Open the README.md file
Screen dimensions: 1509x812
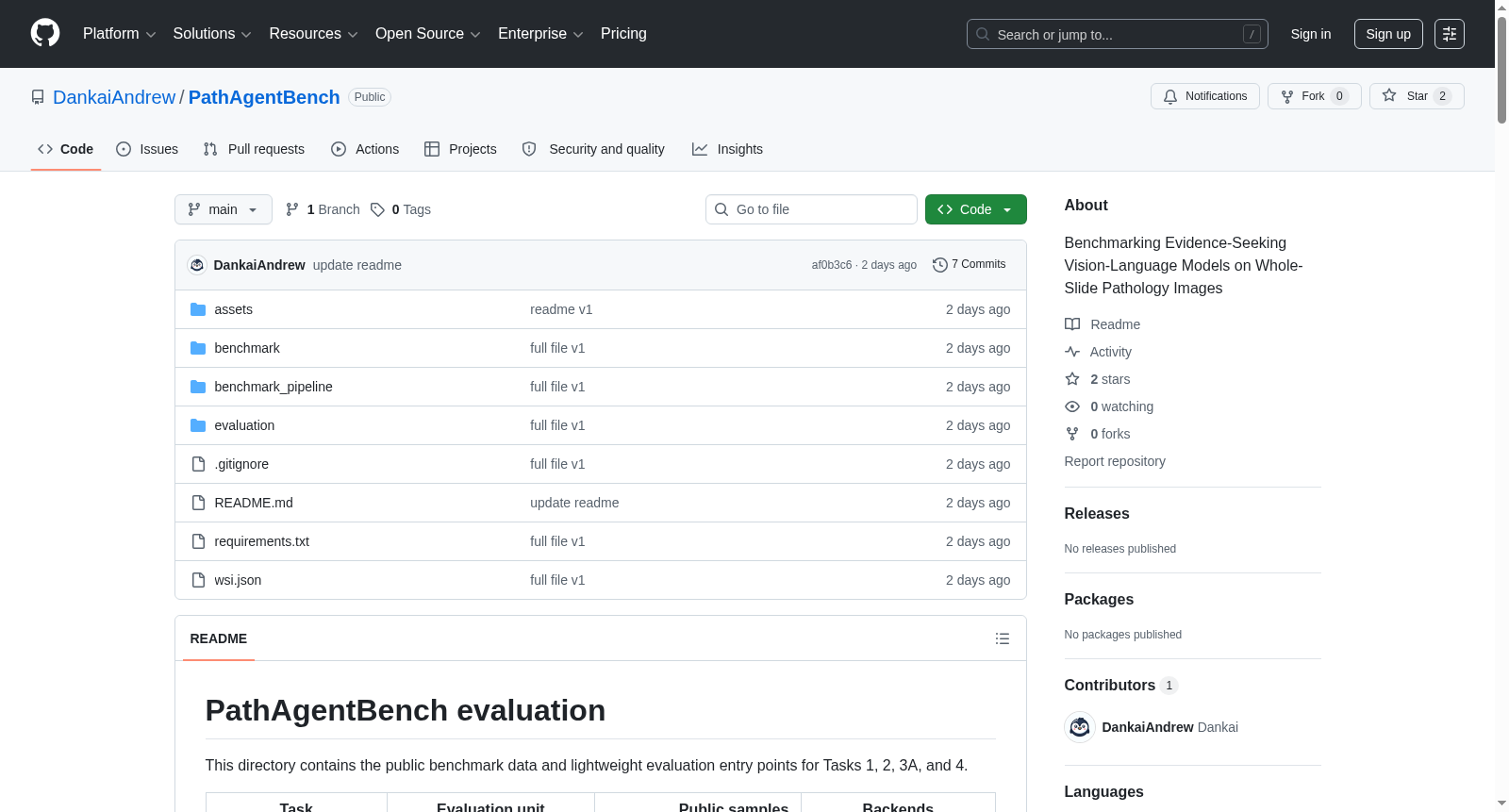tap(254, 503)
